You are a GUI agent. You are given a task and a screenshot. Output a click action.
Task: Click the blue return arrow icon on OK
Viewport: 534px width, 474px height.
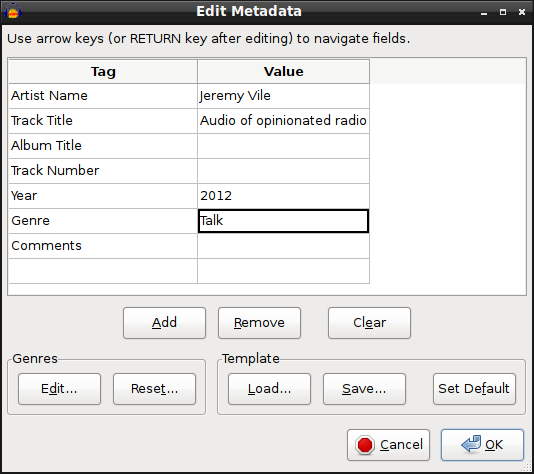(471, 444)
